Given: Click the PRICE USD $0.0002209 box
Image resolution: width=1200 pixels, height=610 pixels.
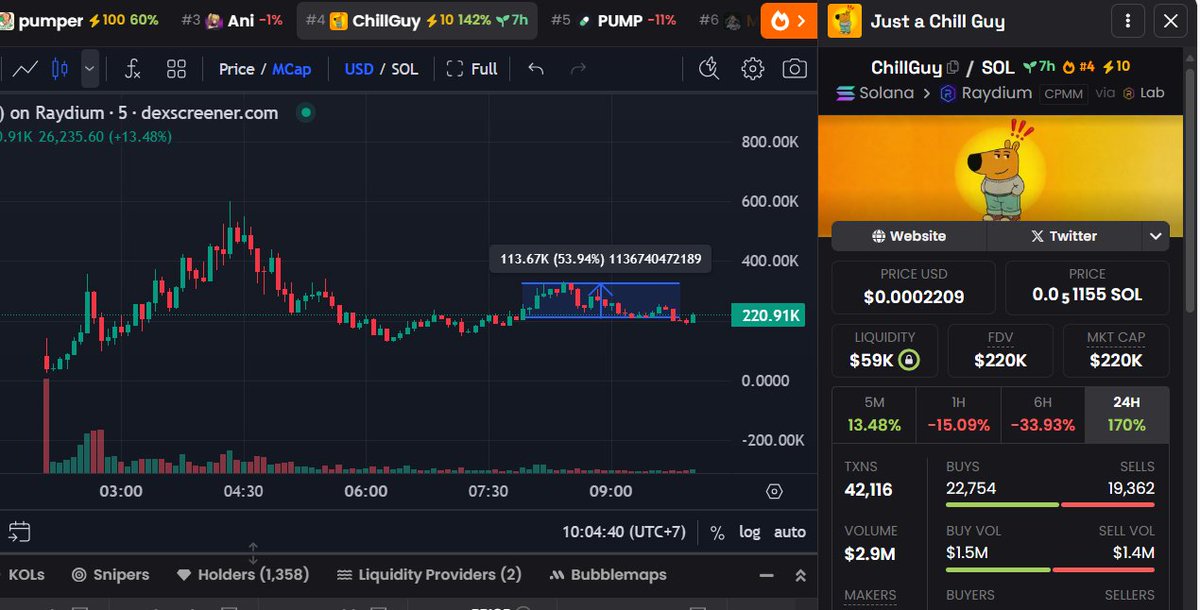Looking at the screenshot, I should point(913,288).
